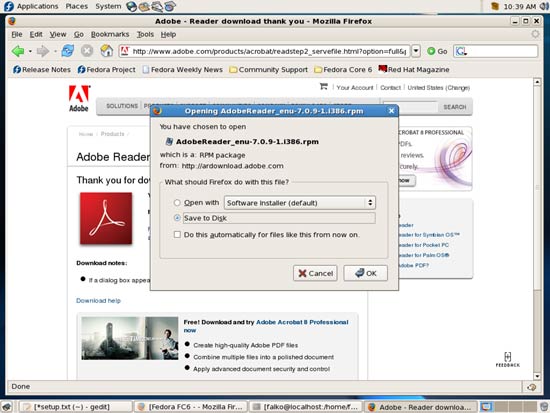Screen dimensions: 550x413
Task: Click SOLUTIONS in the Adobe navigation bar
Action: pyautogui.click(x=122, y=106)
